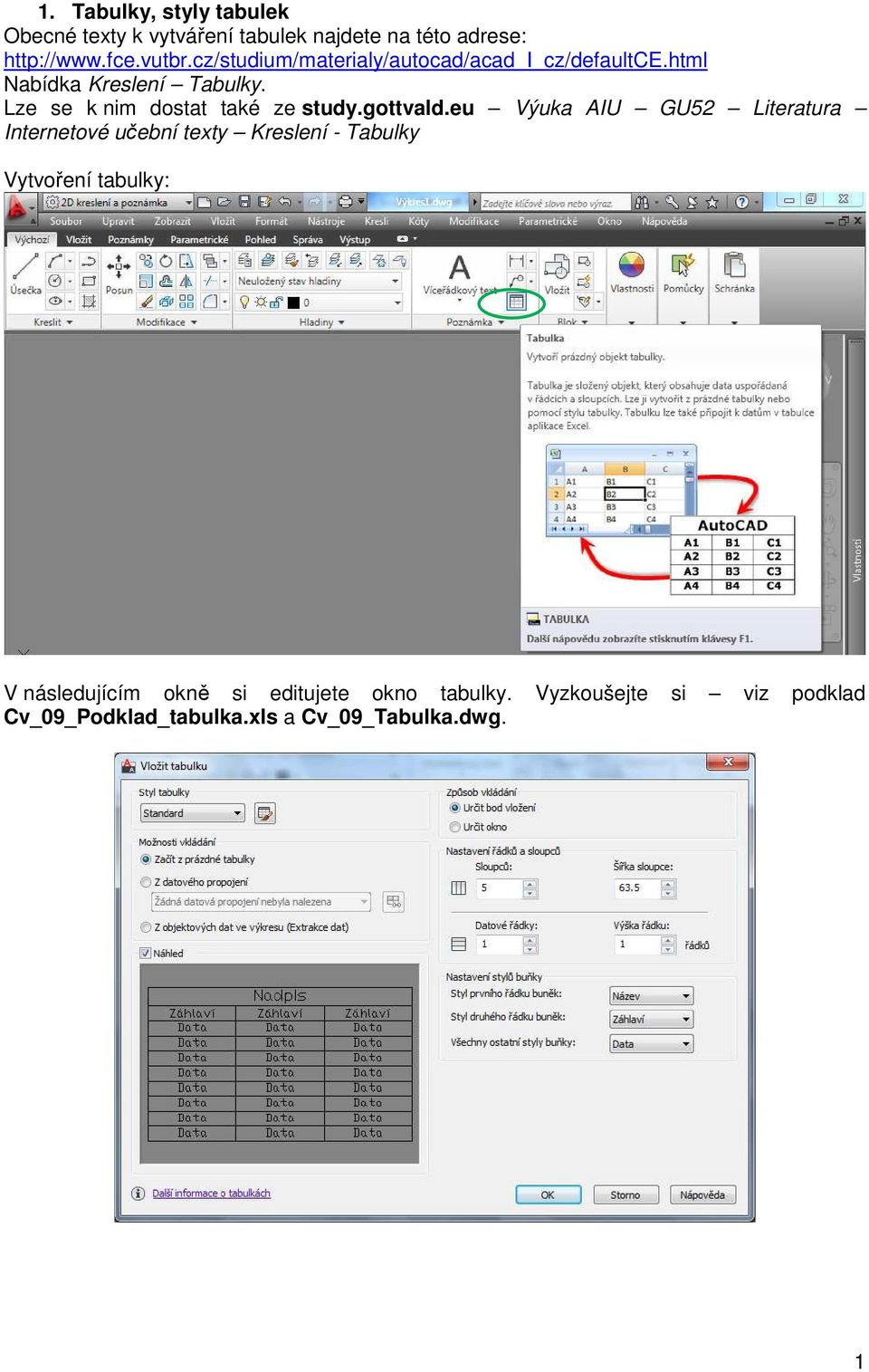869x1372 pixels.
Task: Click the Print icon in quick access toolbar
Action: (x=345, y=202)
